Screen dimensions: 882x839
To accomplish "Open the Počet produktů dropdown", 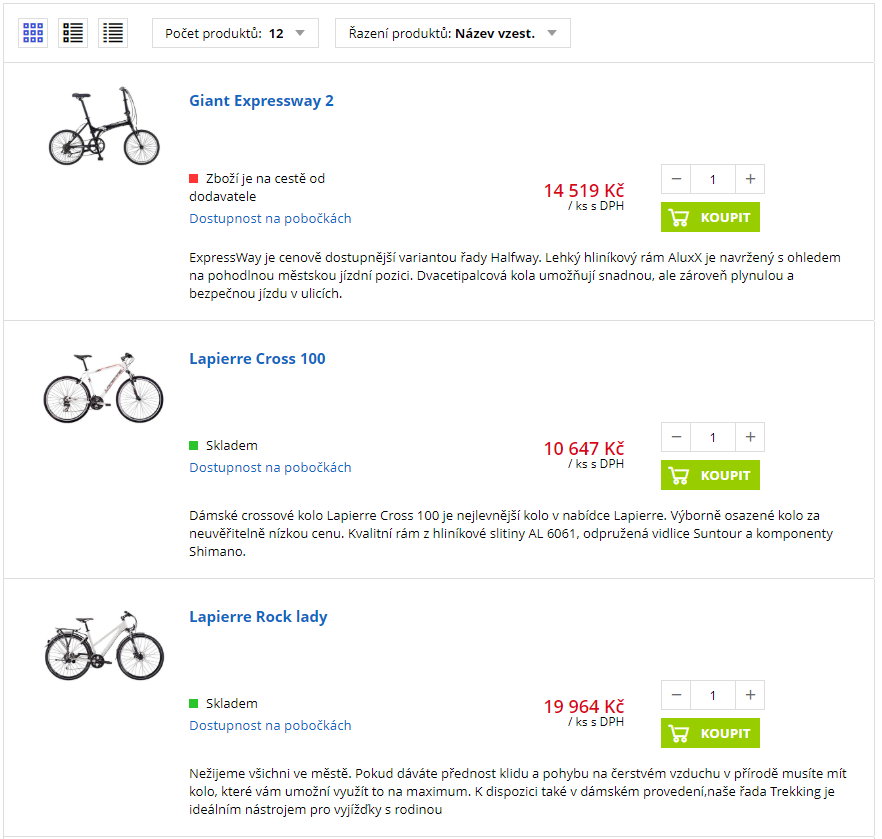I will [235, 33].
